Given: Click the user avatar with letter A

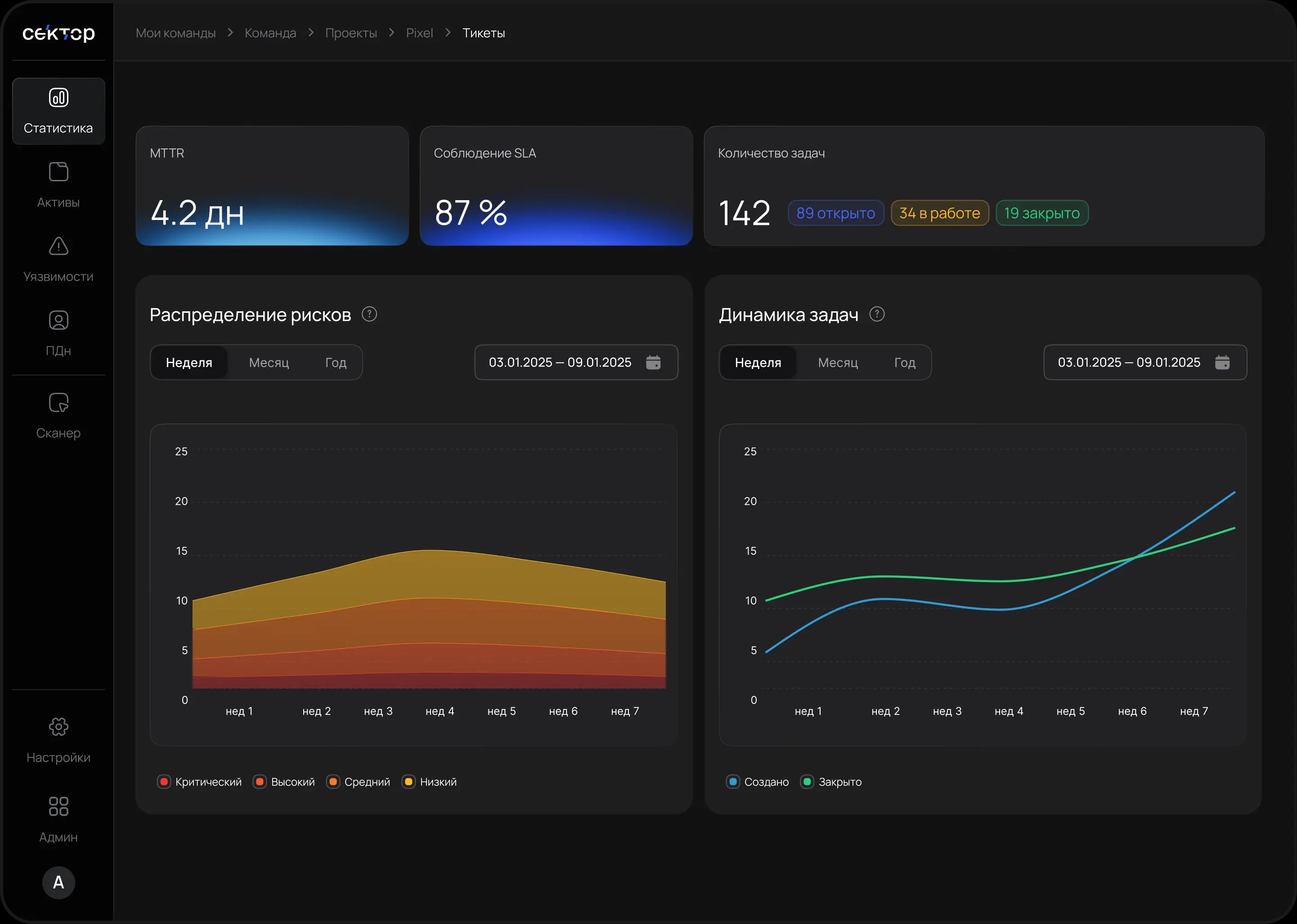Looking at the screenshot, I should (58, 883).
